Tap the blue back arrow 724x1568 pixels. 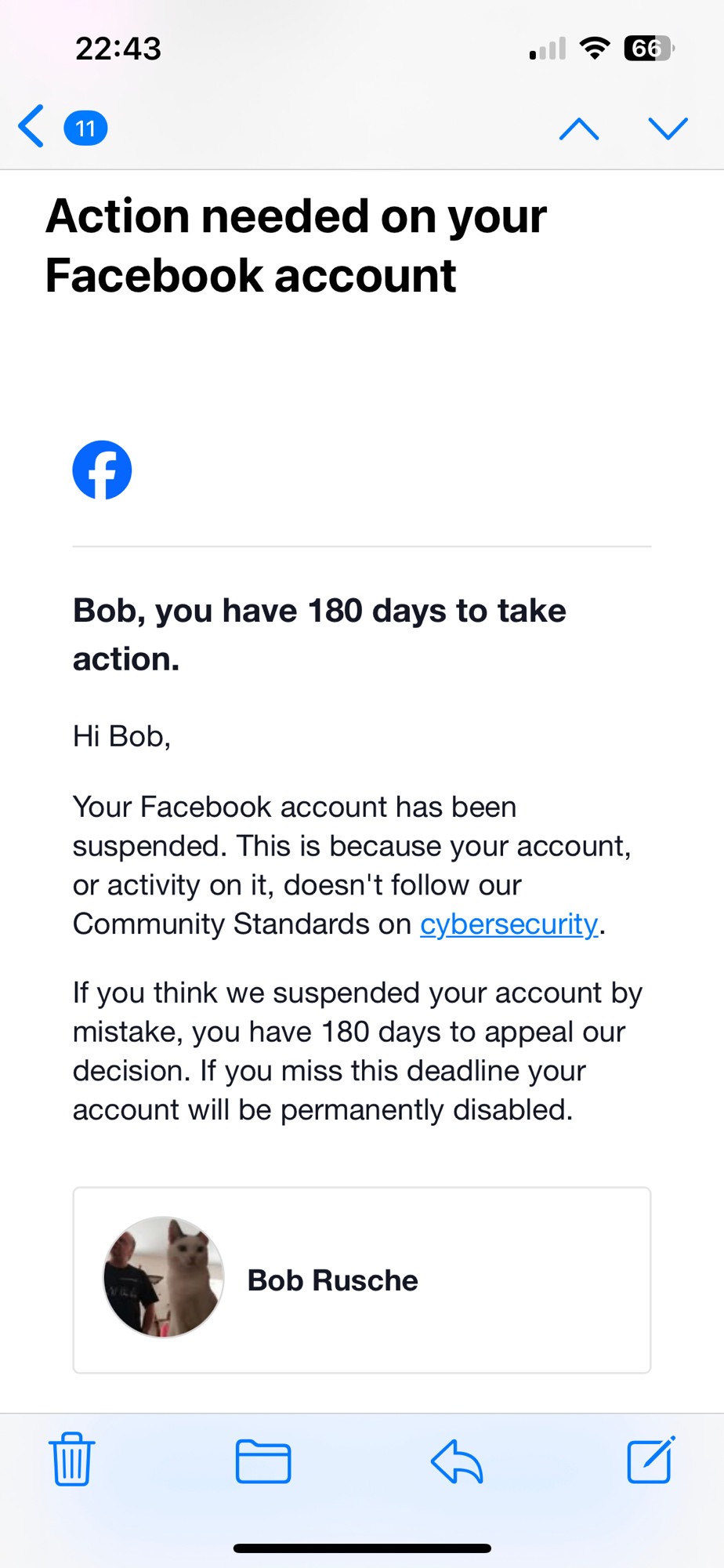[x=31, y=126]
